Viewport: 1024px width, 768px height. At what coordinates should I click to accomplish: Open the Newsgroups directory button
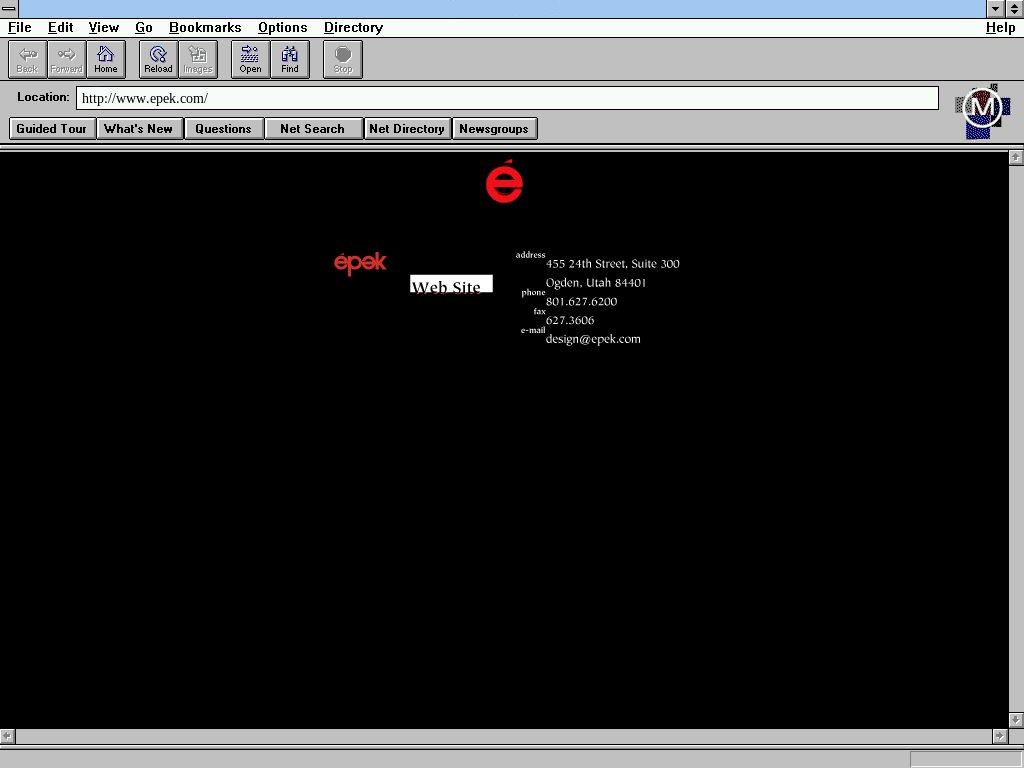click(x=494, y=129)
